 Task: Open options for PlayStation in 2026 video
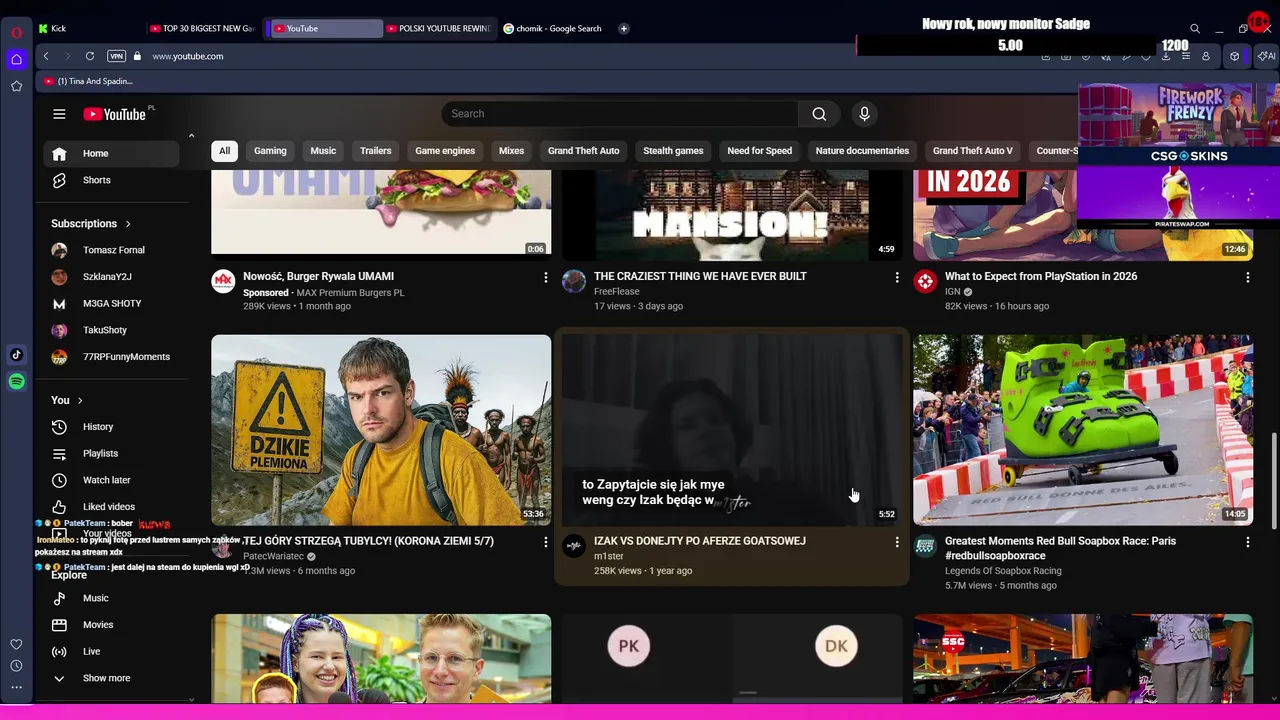click(x=1247, y=277)
